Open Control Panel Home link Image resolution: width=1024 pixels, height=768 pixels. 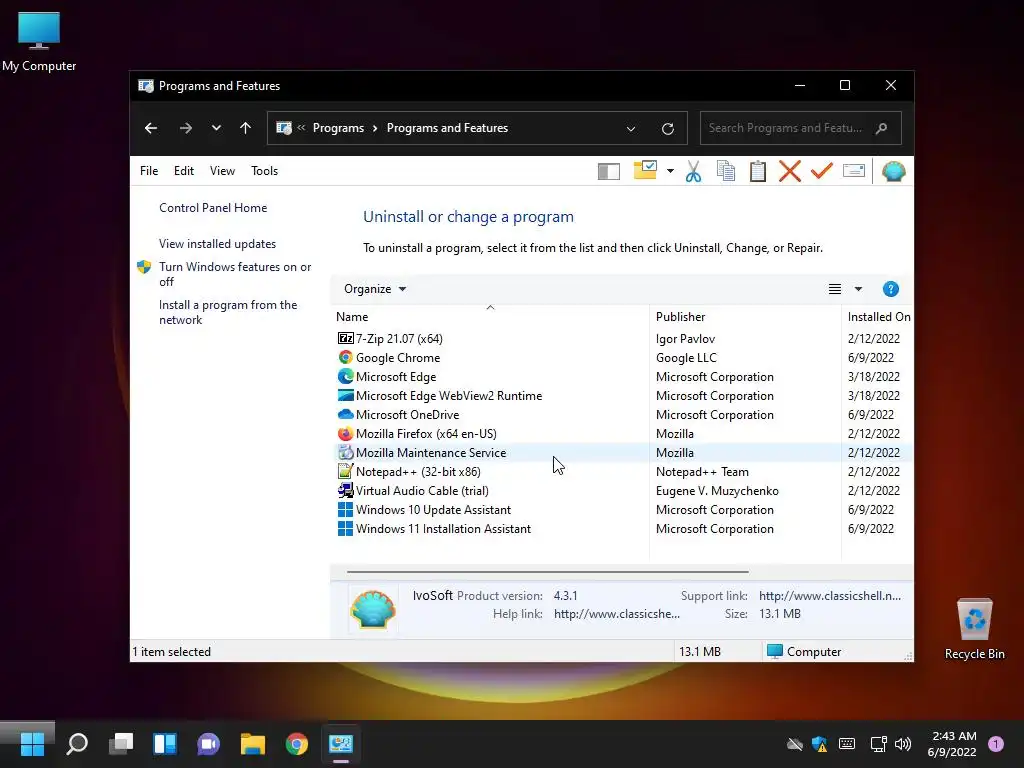point(213,208)
